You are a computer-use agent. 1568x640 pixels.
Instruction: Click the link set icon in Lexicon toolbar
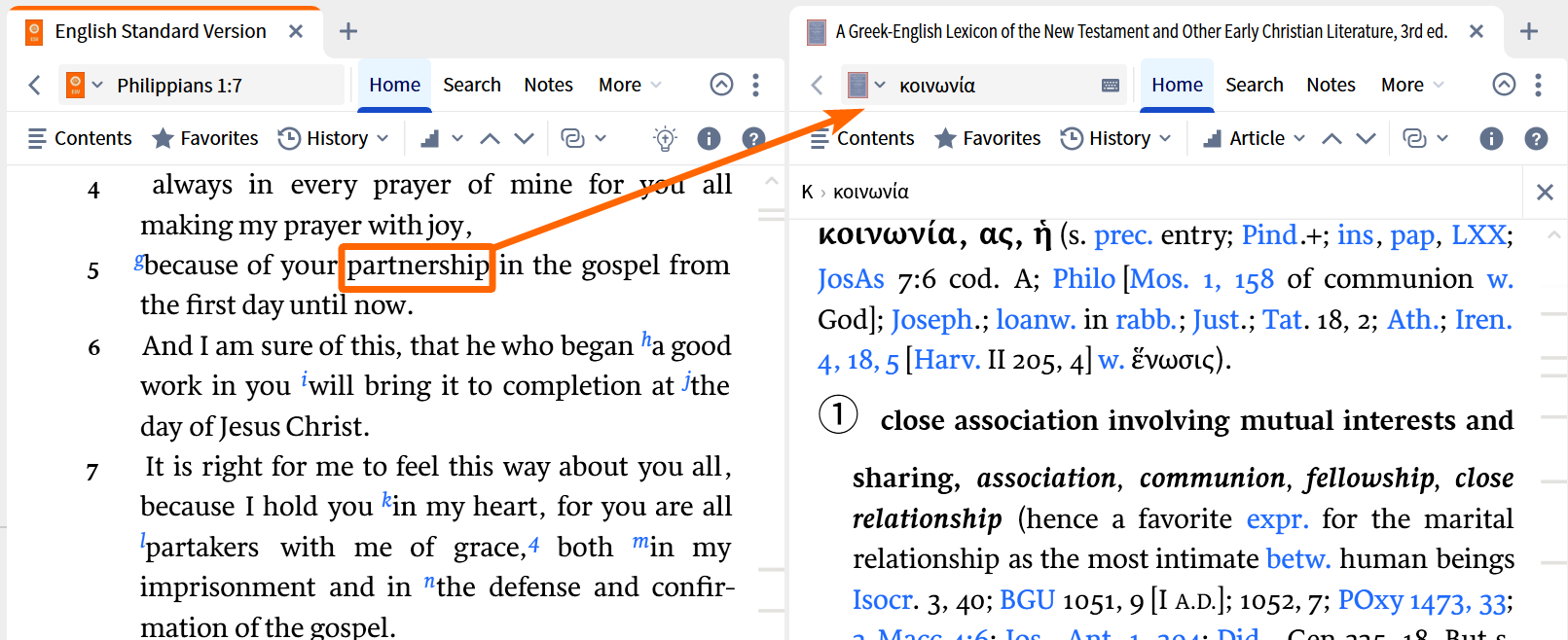[x=1414, y=139]
